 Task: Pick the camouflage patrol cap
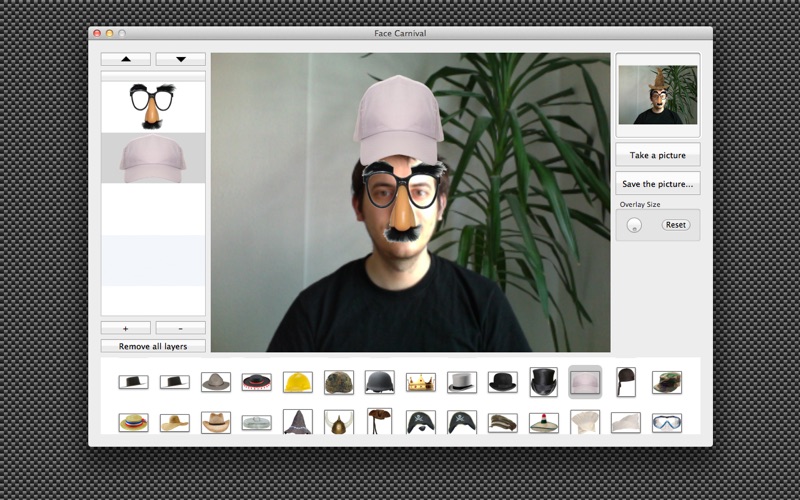click(x=667, y=382)
